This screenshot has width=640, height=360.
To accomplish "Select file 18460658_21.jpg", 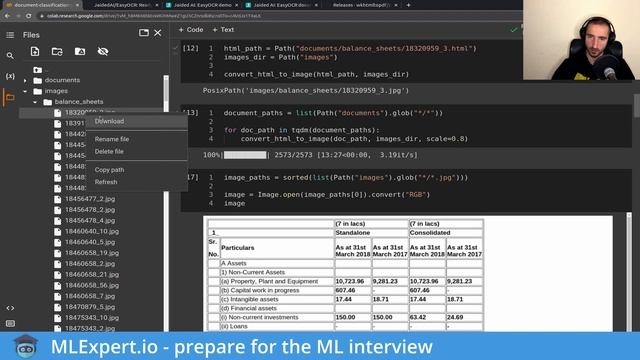I will [x=92, y=275].
